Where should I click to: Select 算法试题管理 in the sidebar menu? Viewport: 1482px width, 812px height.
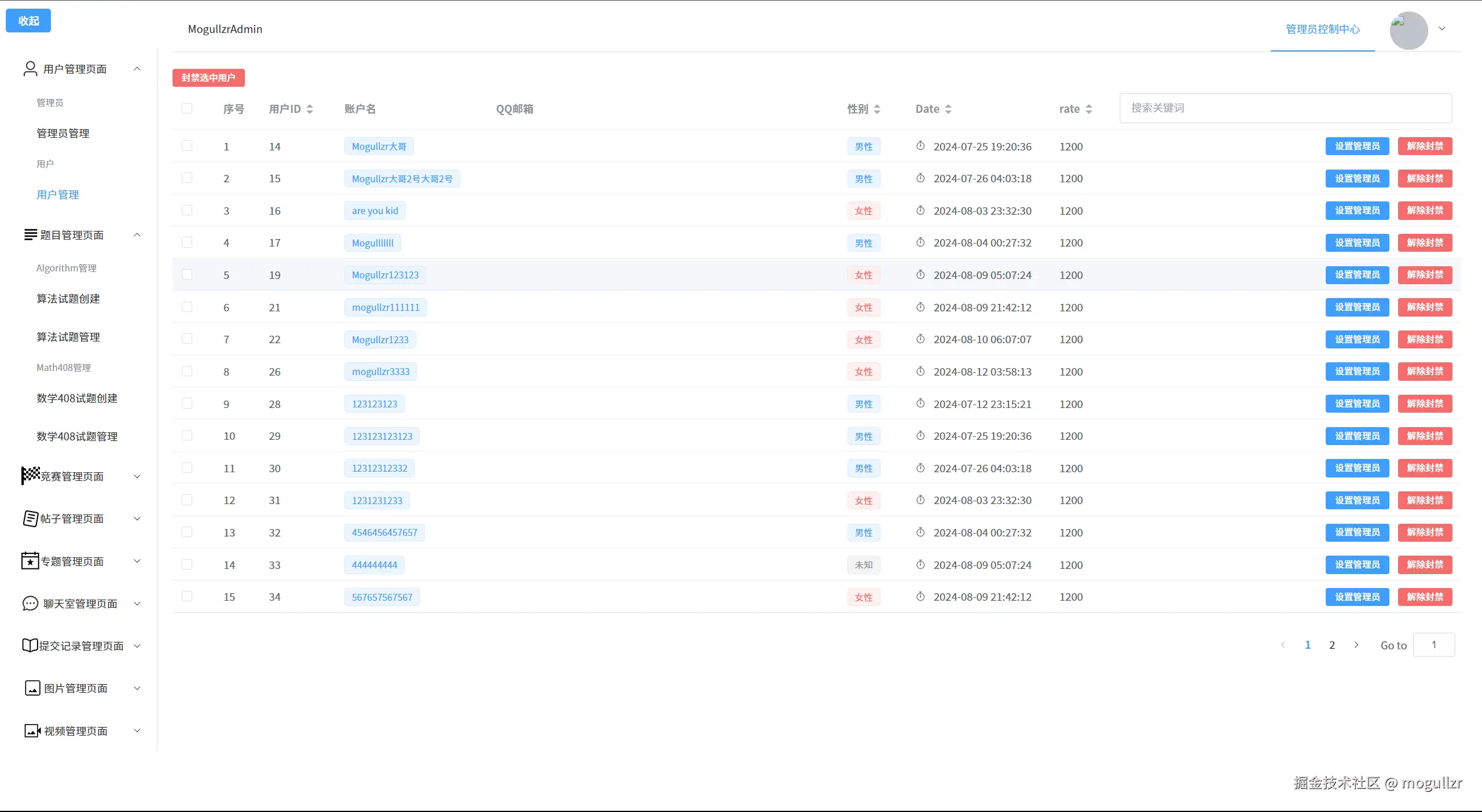pos(68,337)
